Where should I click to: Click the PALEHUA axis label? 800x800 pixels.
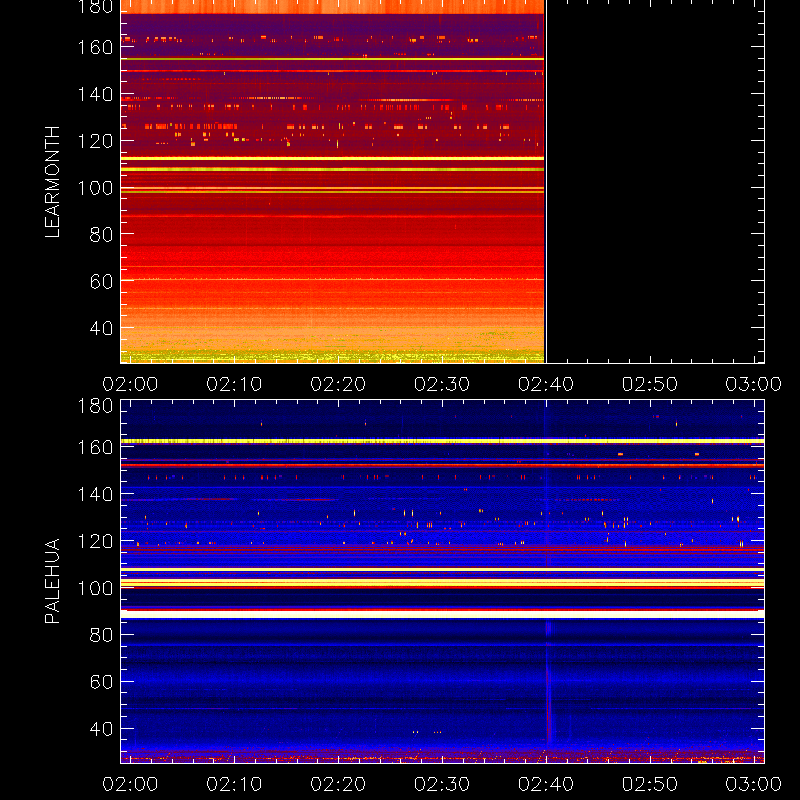52,581
